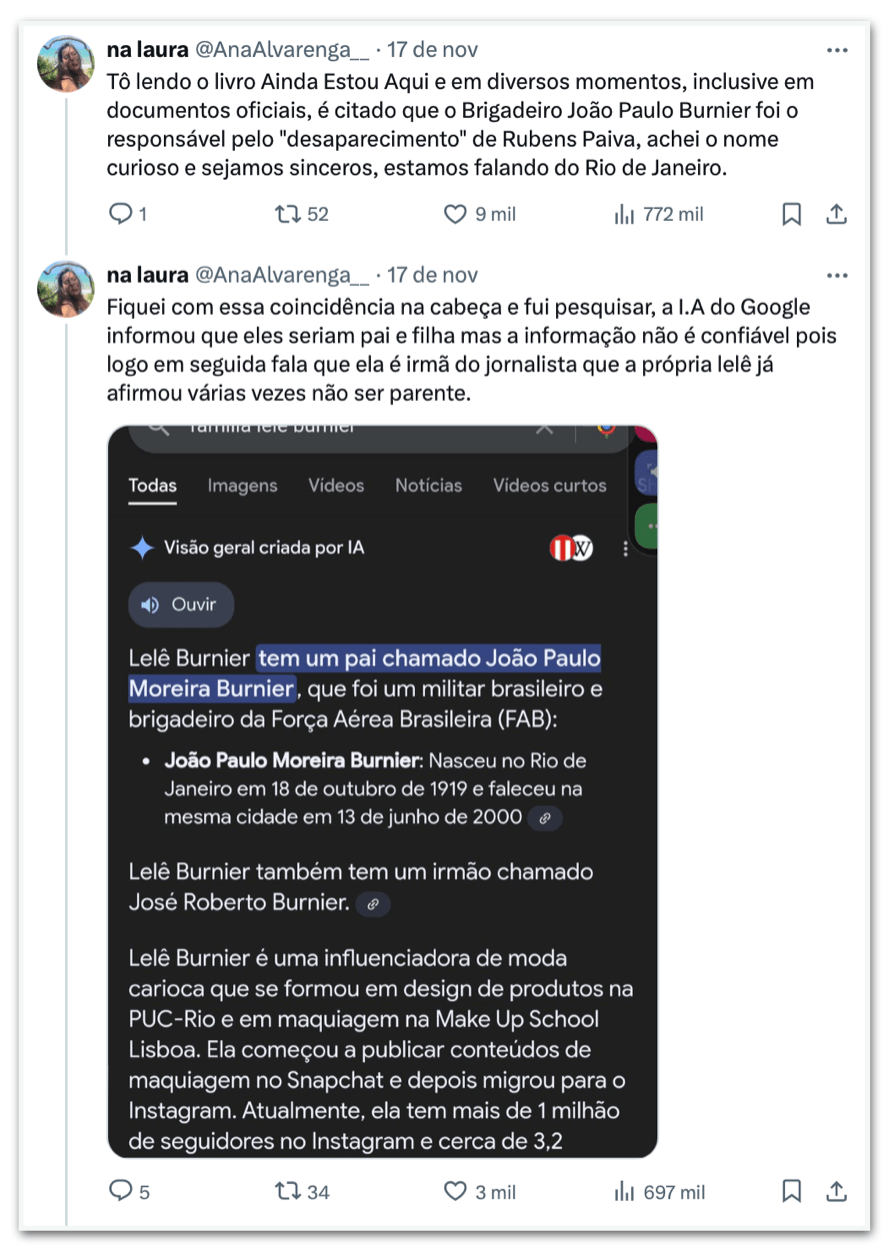The height and width of the screenshot is (1252, 886).
Task: Bookmark the first tweet
Action: [791, 214]
